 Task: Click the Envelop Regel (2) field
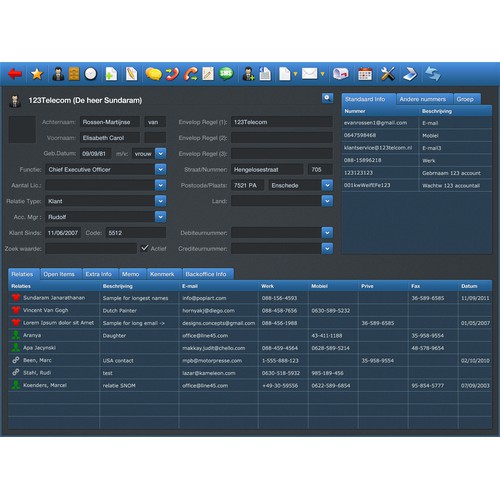pyautogui.click(x=282, y=138)
